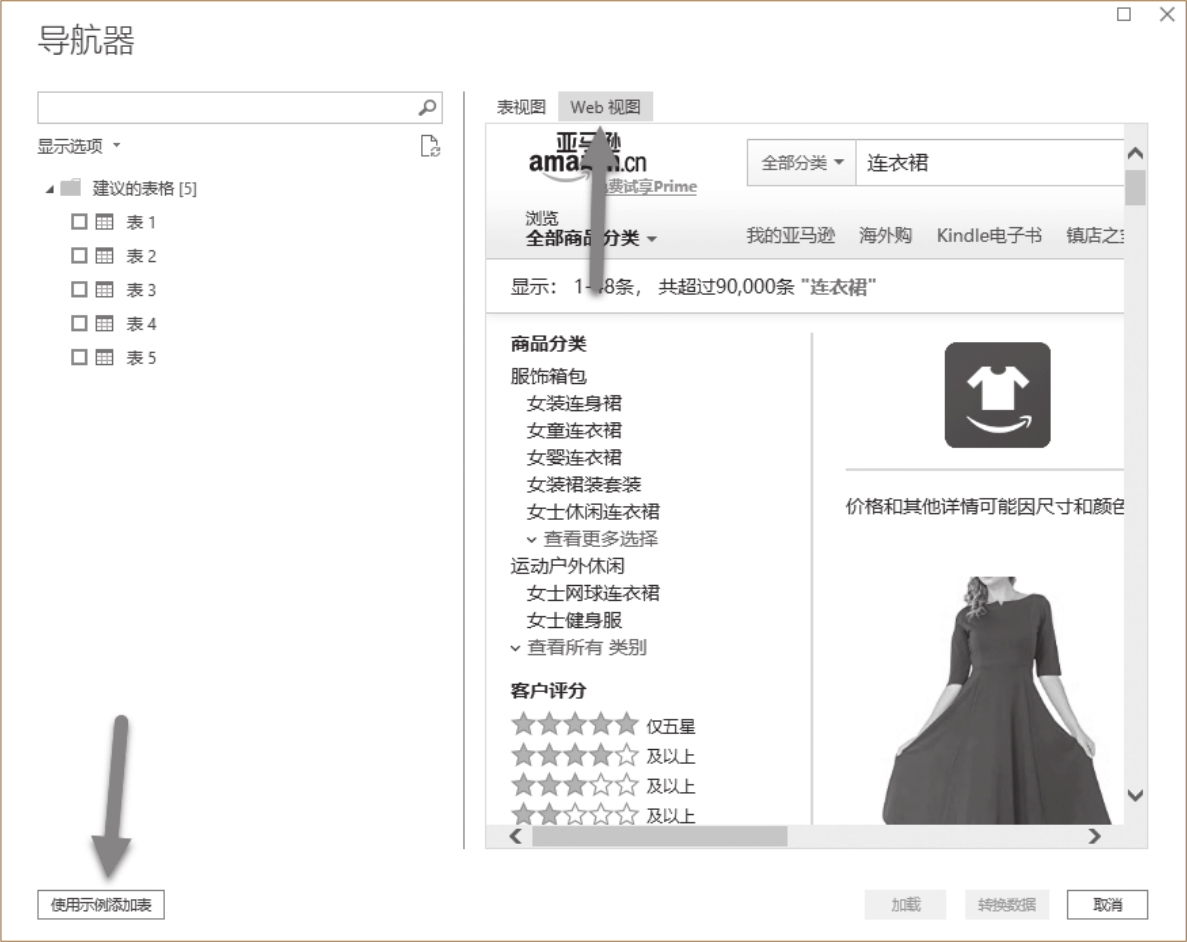Tick the checkbox for 表 5
The image size is (1187, 942).
(x=78, y=358)
